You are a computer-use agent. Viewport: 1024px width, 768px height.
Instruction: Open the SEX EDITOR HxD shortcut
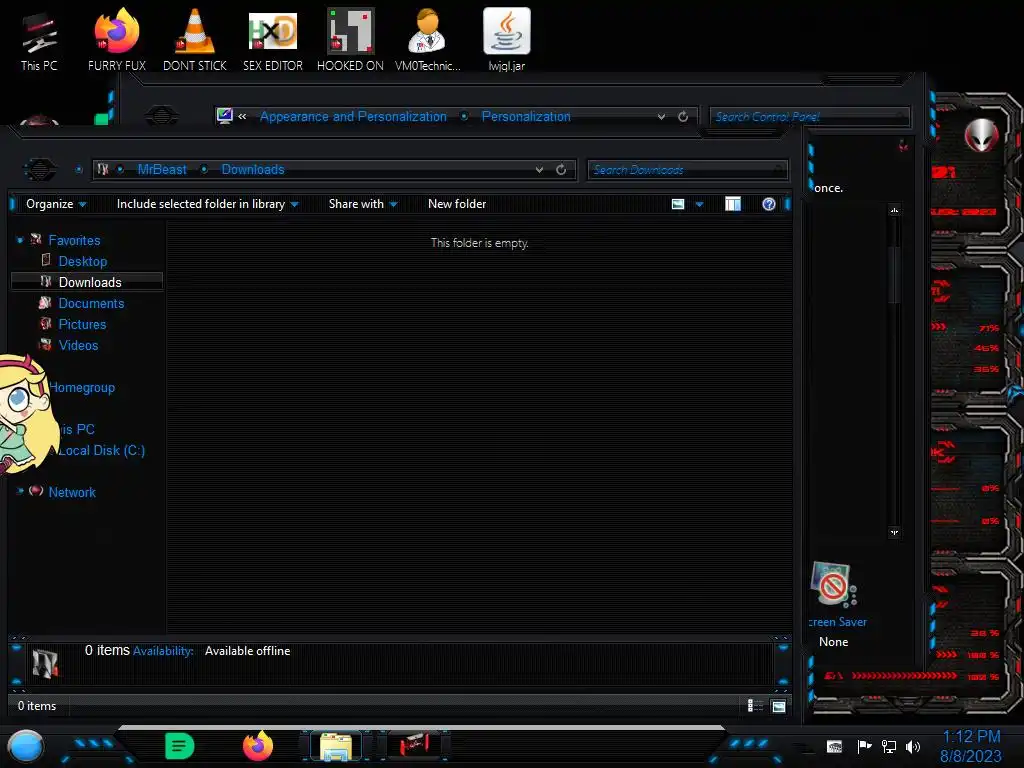(x=272, y=40)
